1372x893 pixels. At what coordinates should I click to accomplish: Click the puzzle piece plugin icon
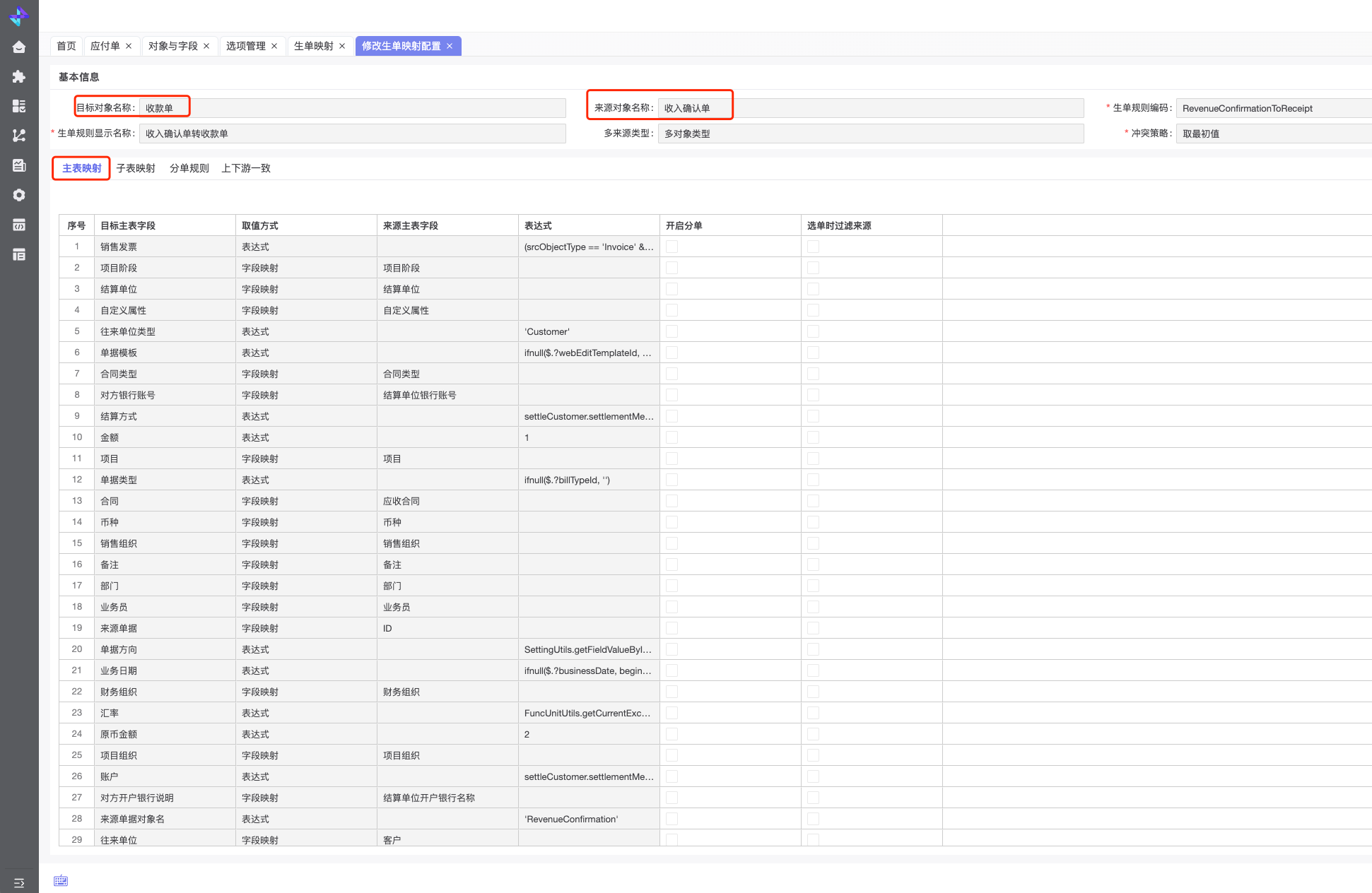click(x=19, y=76)
